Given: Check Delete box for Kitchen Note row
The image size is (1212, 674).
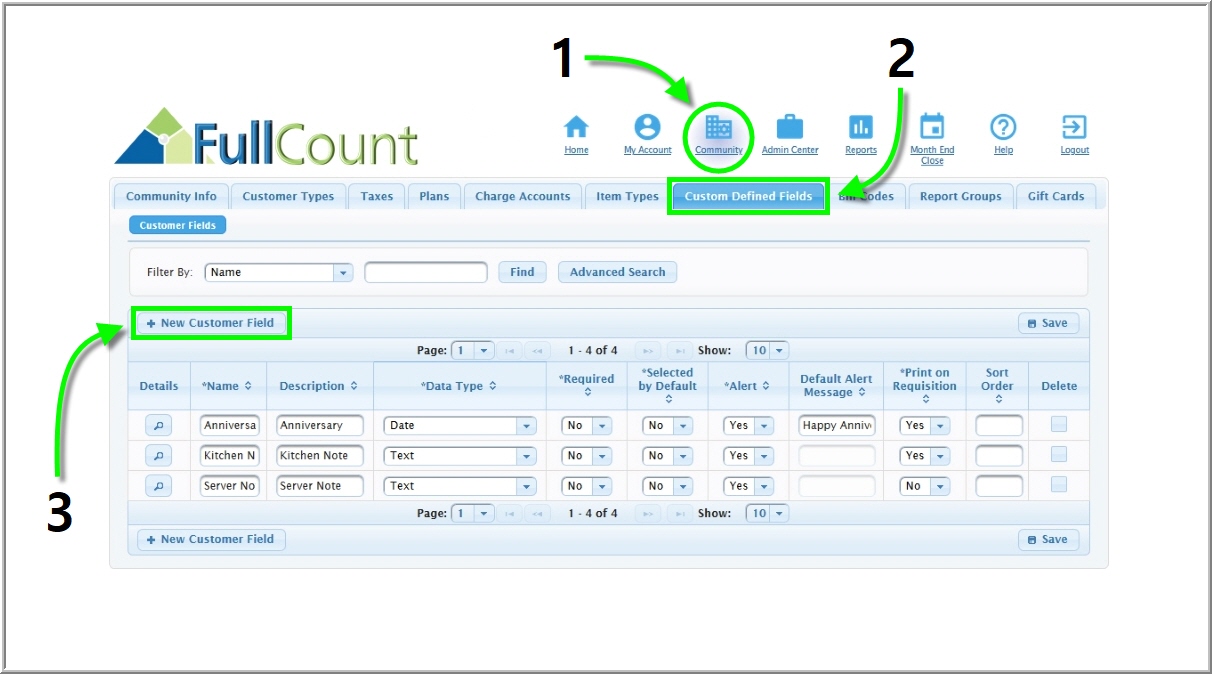Looking at the screenshot, I should pyautogui.click(x=1058, y=455).
